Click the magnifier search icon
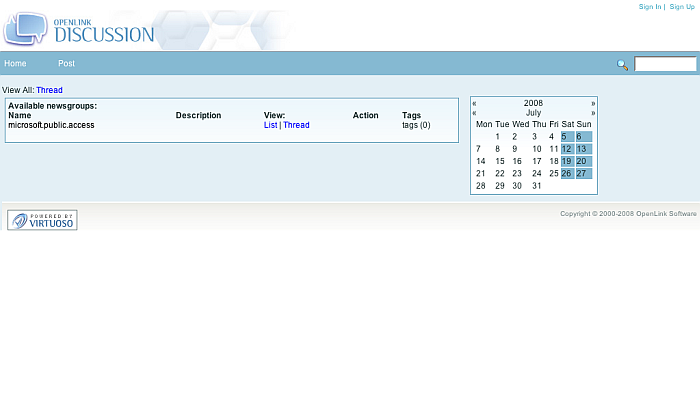Screen dimensions: 700x399 pyautogui.click(x=622, y=65)
